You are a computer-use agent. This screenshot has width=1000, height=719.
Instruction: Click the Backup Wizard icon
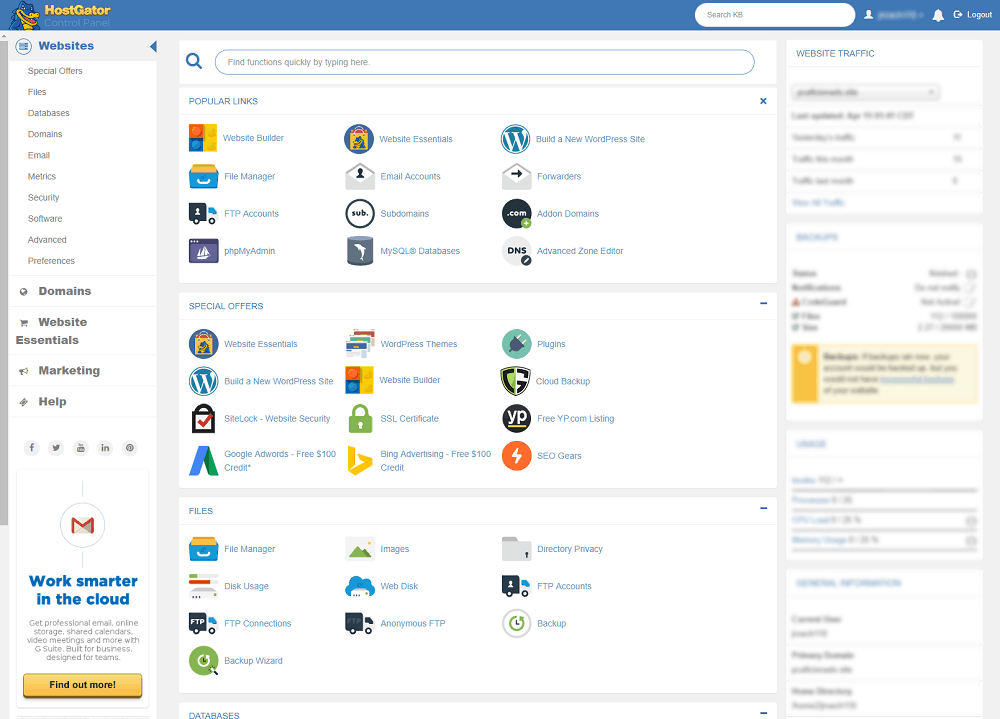[x=203, y=661]
